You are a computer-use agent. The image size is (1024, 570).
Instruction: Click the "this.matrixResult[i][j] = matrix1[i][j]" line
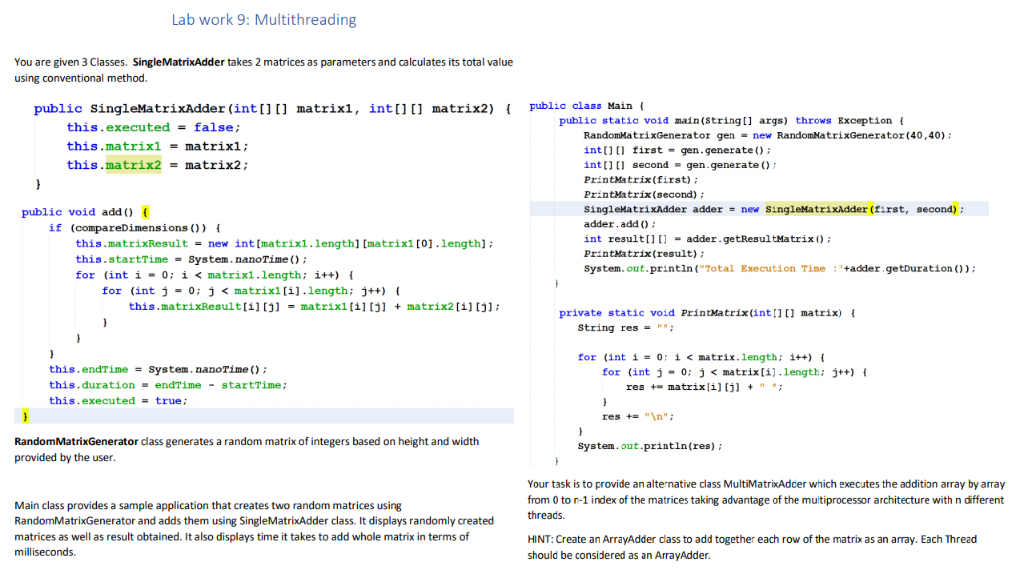[x=314, y=306]
